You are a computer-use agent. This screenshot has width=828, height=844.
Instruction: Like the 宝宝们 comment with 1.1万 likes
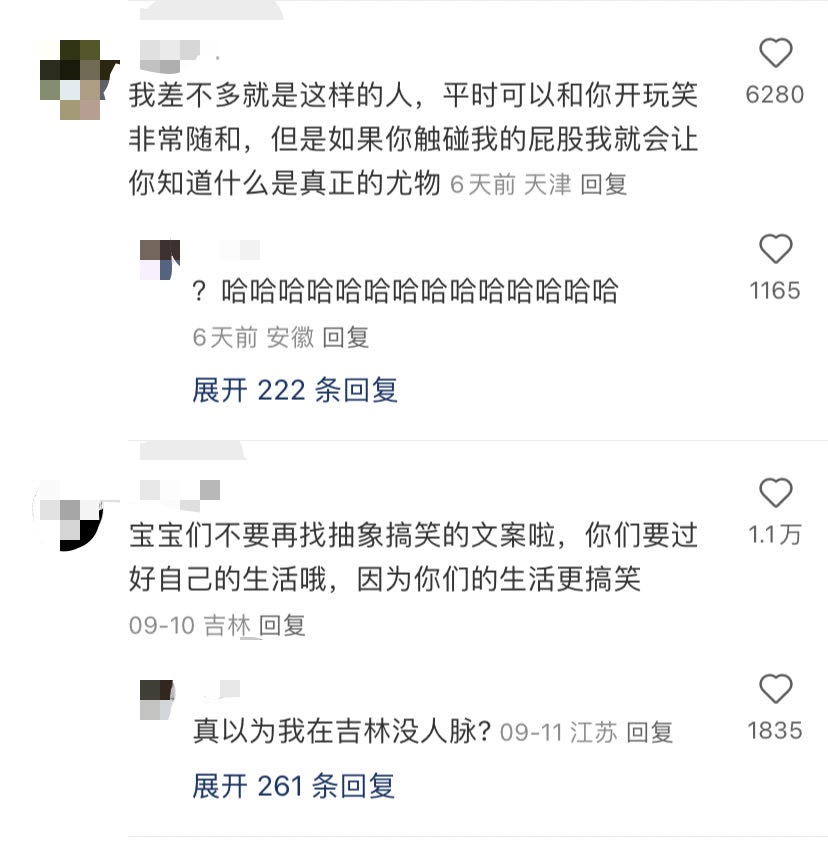pos(775,493)
